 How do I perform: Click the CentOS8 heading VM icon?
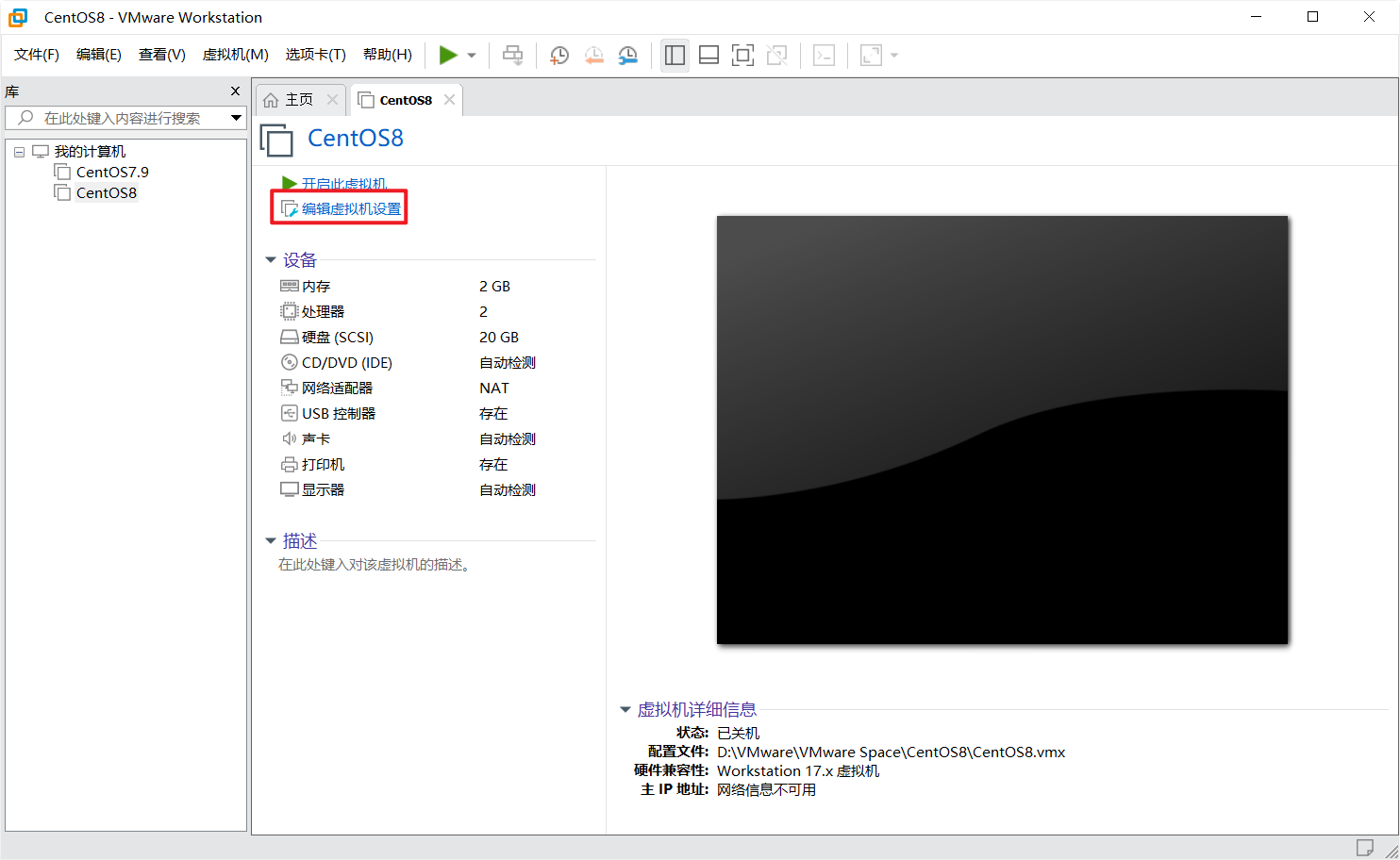point(276,141)
